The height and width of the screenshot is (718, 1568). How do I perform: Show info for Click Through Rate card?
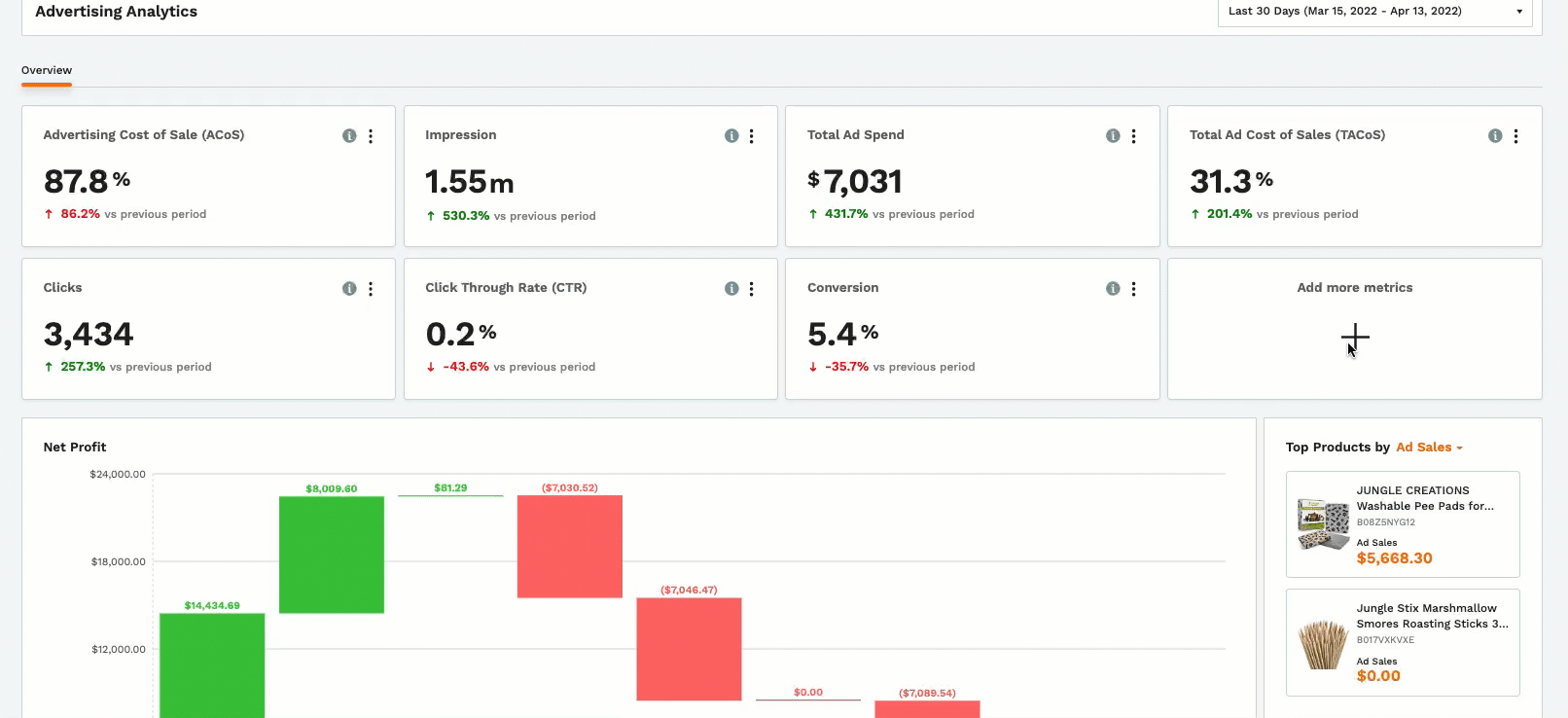pos(731,289)
